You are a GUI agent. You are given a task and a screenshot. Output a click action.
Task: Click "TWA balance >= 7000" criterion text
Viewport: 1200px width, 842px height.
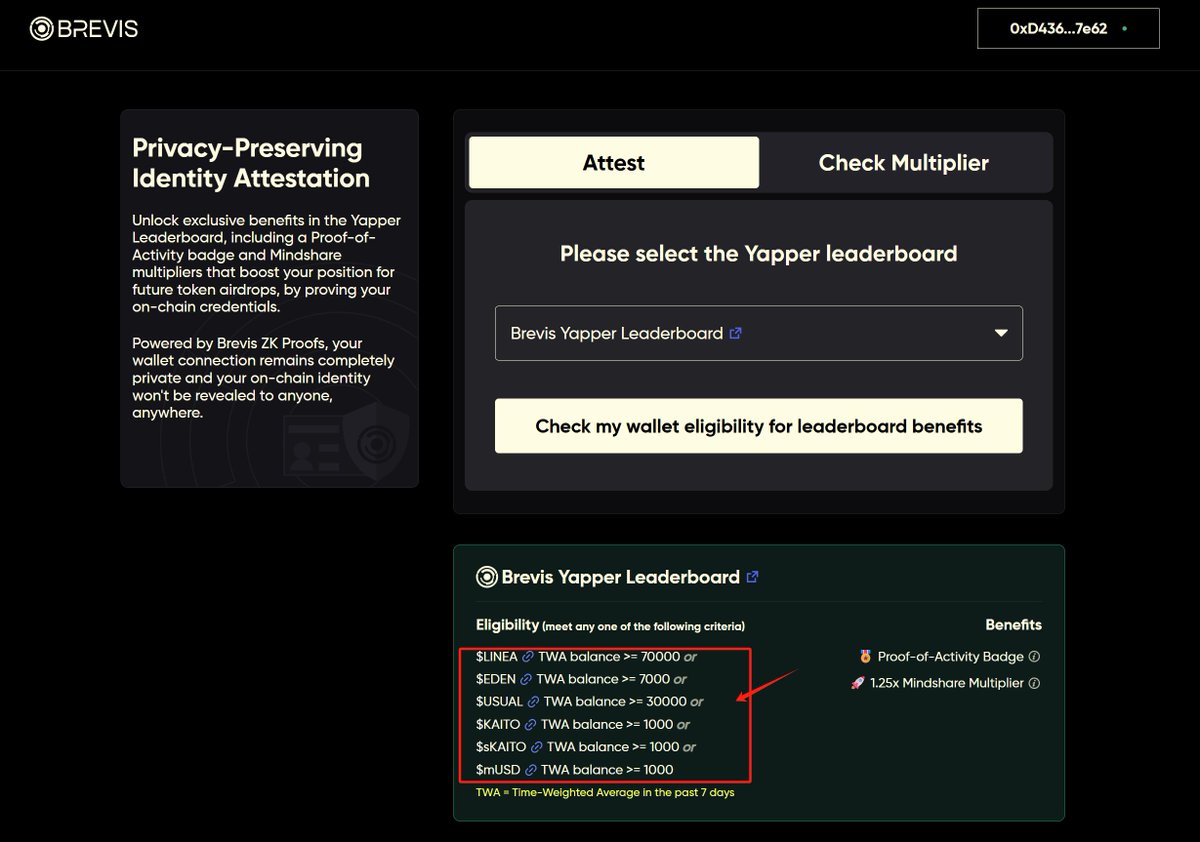tap(603, 679)
